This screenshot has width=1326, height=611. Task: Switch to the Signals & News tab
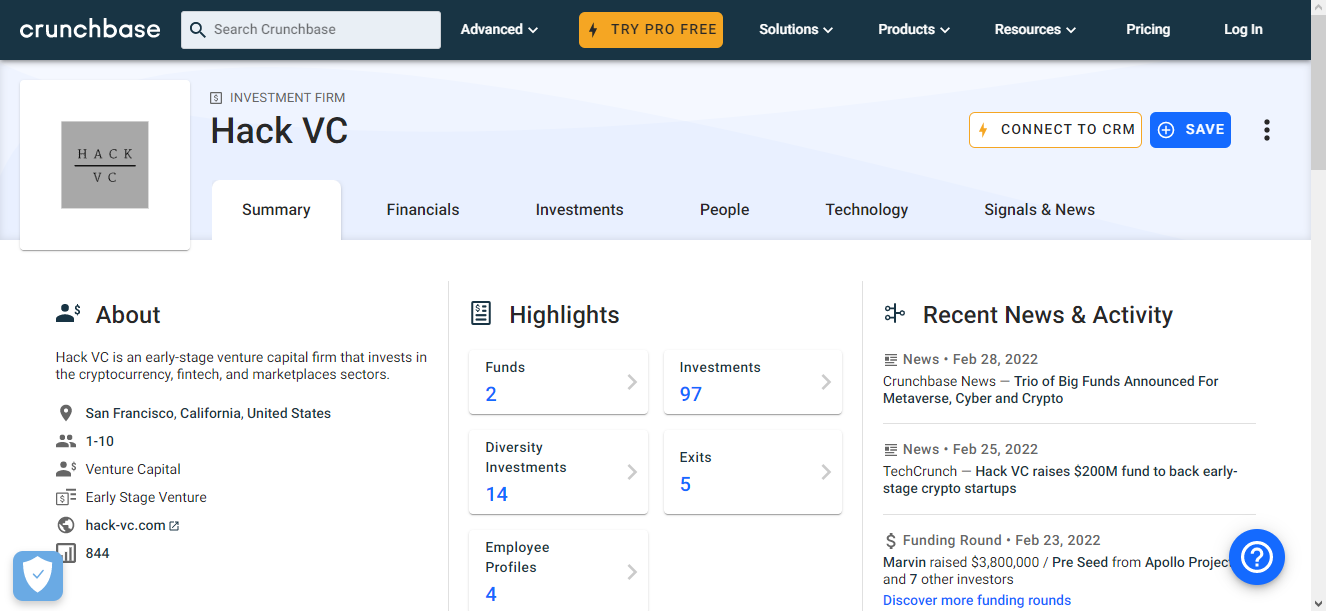[1039, 210]
